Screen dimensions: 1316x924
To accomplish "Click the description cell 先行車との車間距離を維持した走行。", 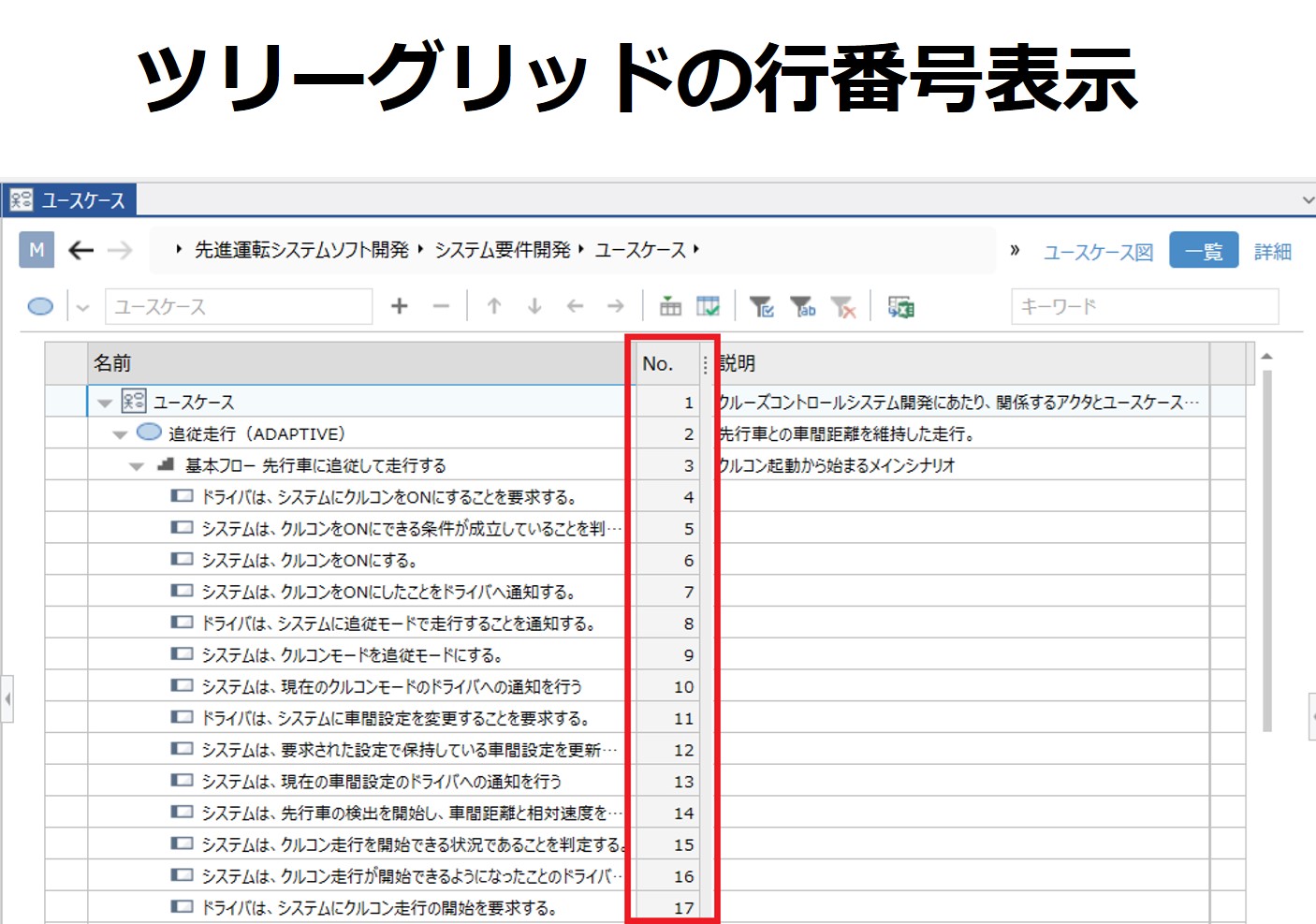I will click(x=962, y=433).
